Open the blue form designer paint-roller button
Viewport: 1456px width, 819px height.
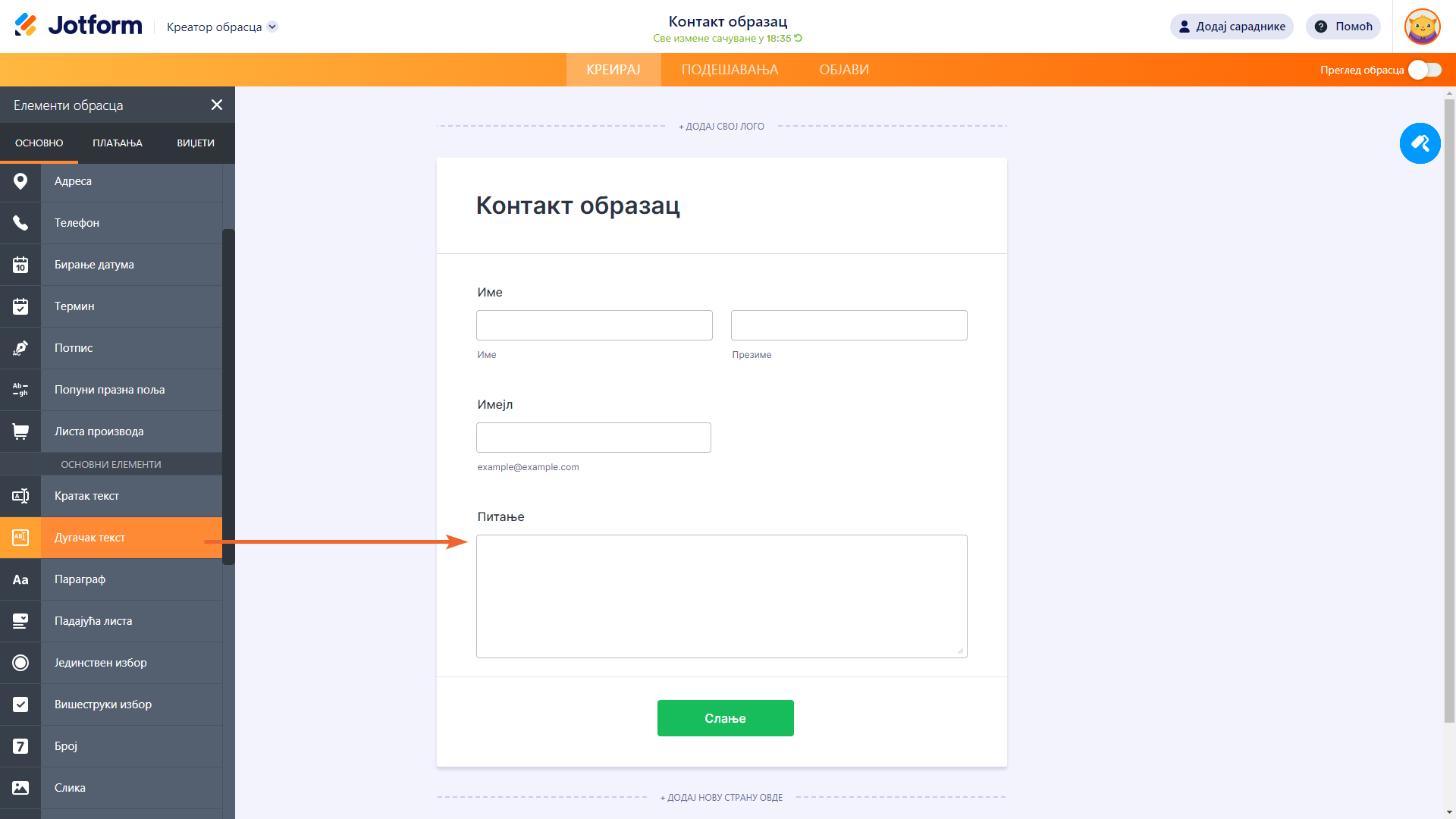click(1420, 143)
